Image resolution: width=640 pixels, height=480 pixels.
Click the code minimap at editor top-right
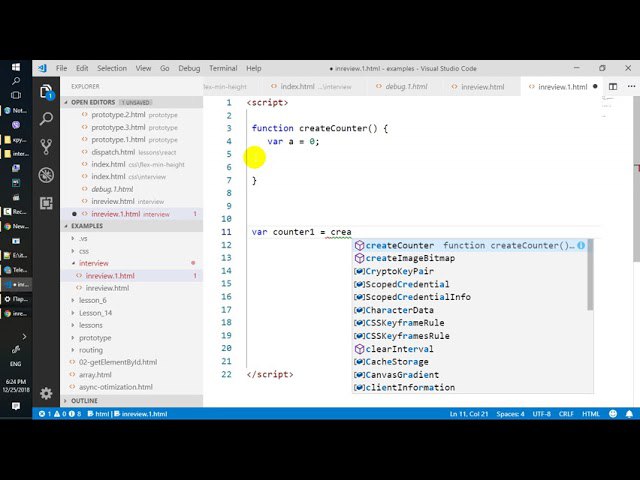point(607,107)
